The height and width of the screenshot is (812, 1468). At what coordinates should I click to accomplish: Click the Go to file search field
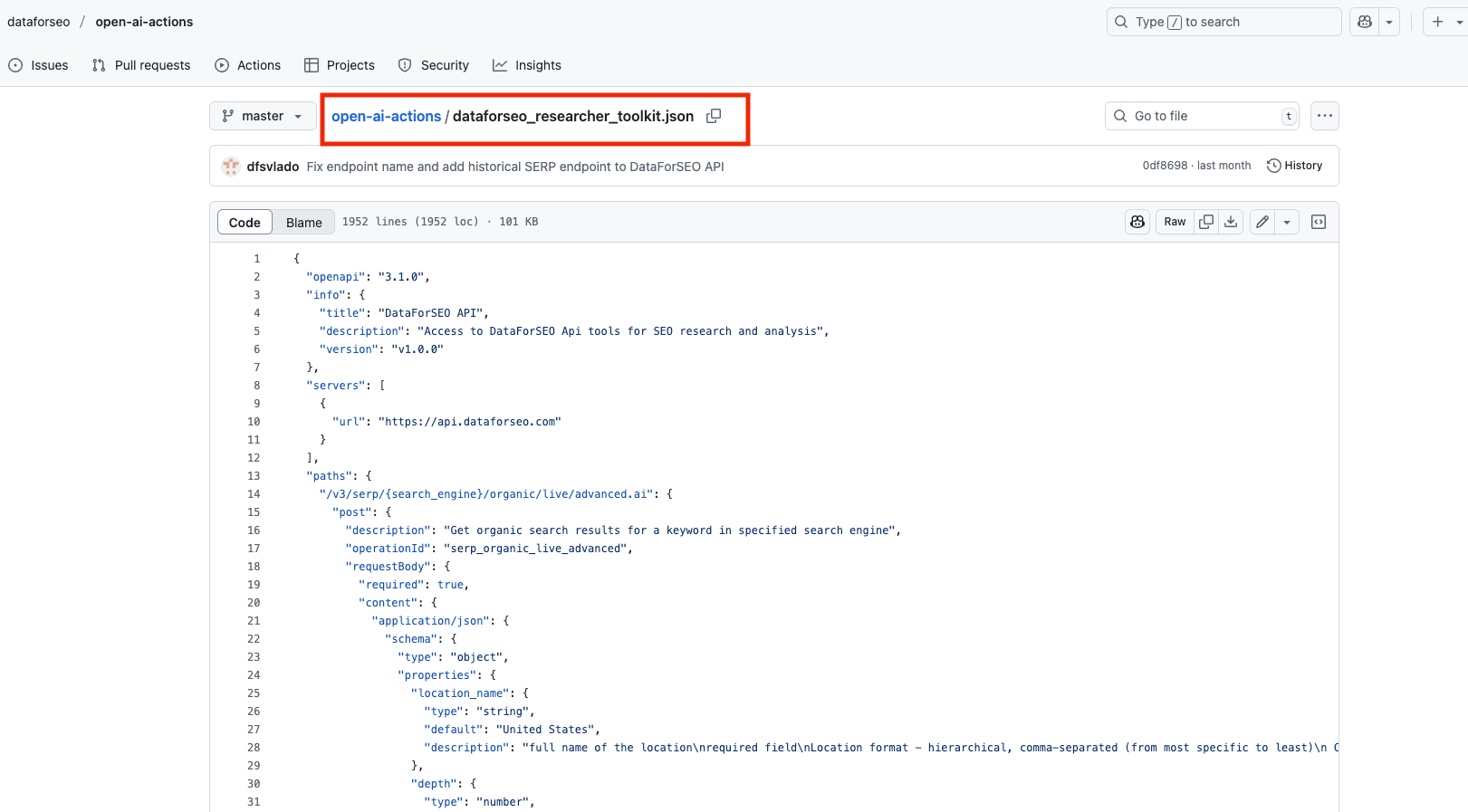1202,116
